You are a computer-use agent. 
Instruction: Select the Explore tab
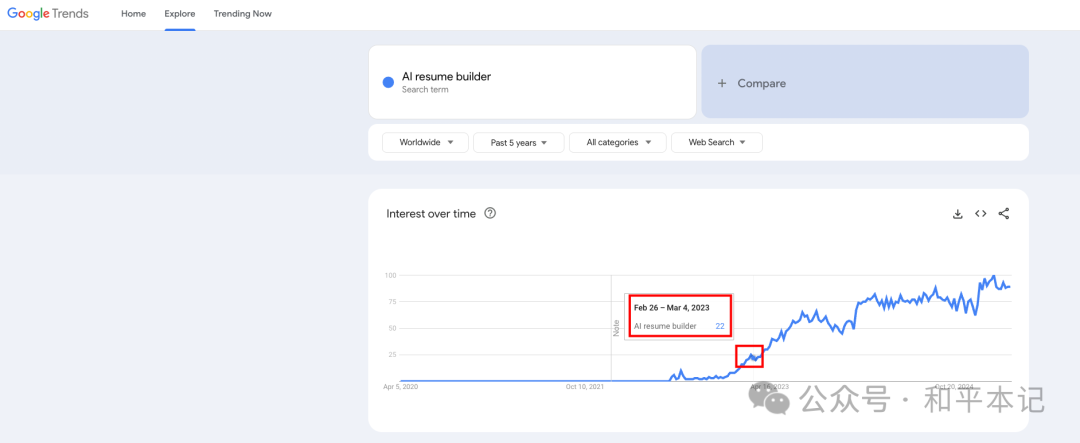point(180,14)
